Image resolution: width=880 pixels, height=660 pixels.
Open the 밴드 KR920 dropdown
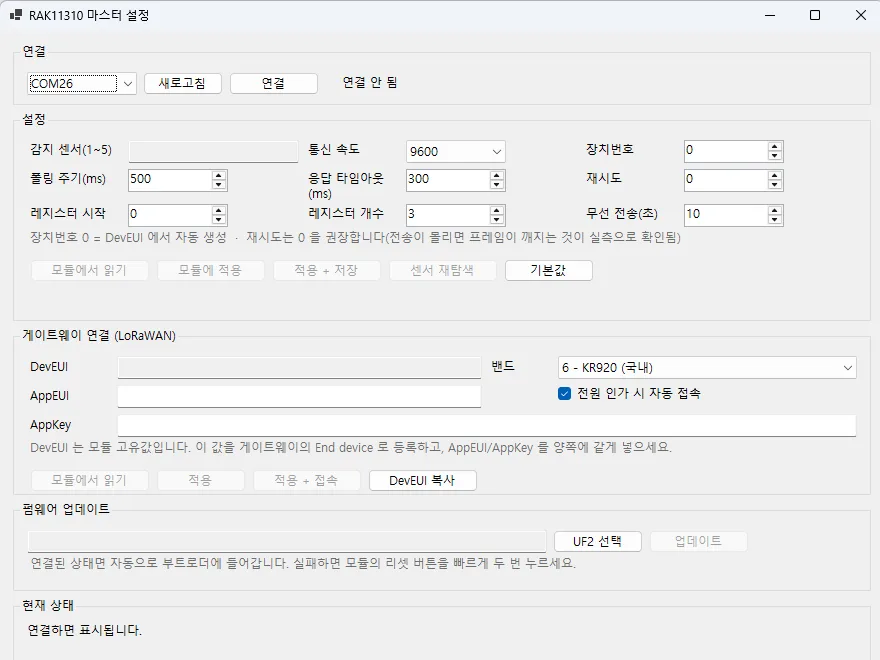click(707, 368)
